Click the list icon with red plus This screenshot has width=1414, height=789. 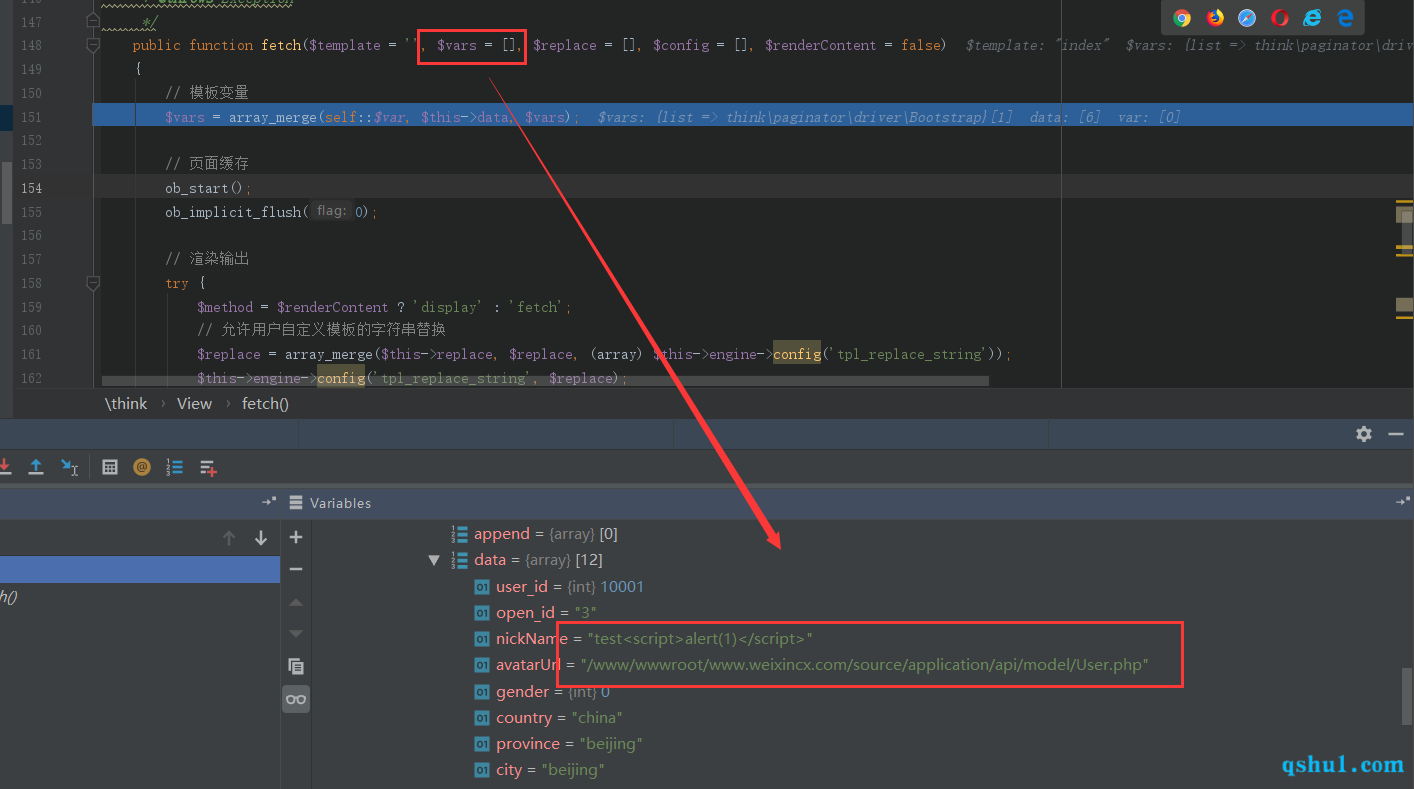208,467
